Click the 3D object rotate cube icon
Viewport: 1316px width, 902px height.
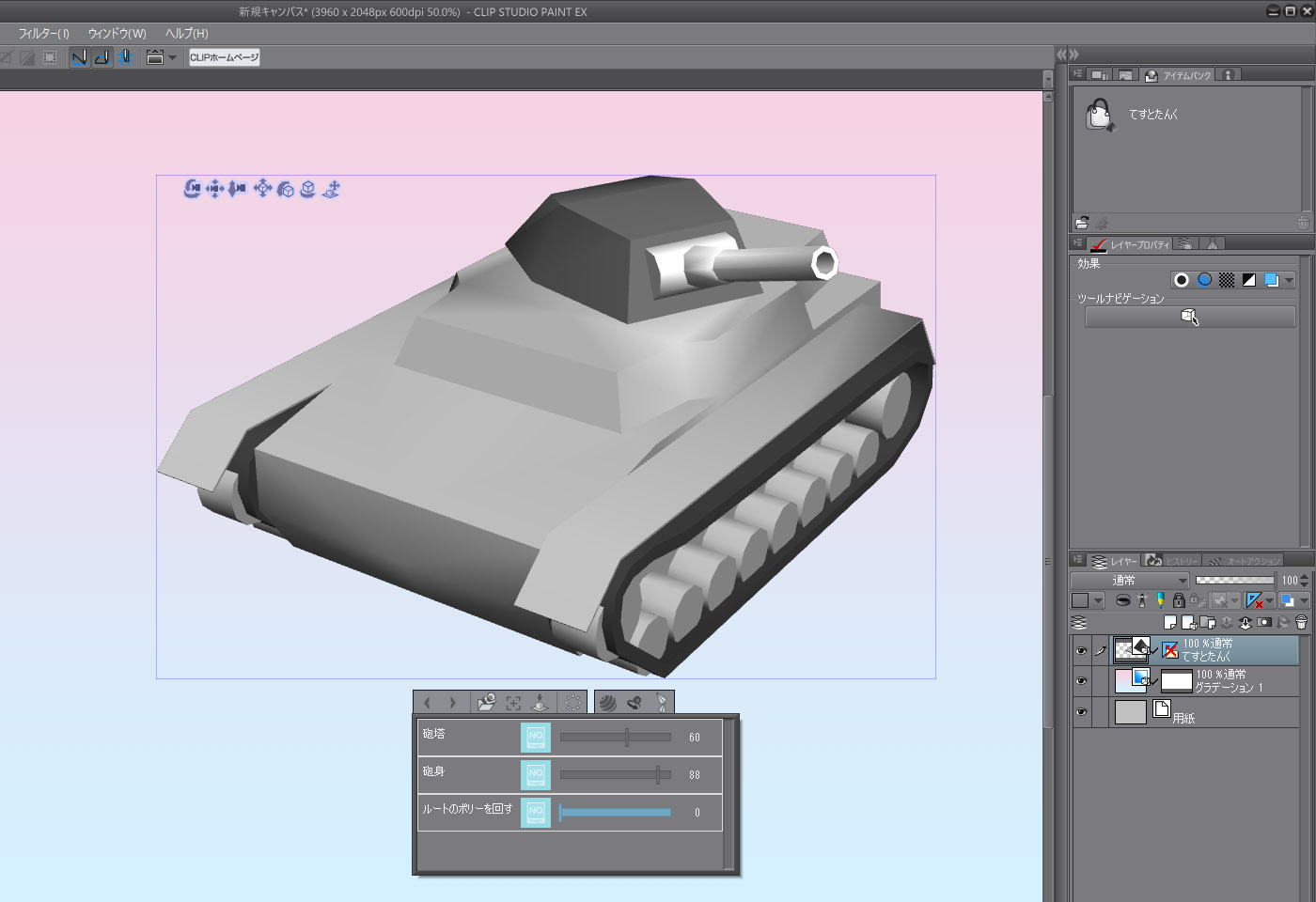pos(285,189)
